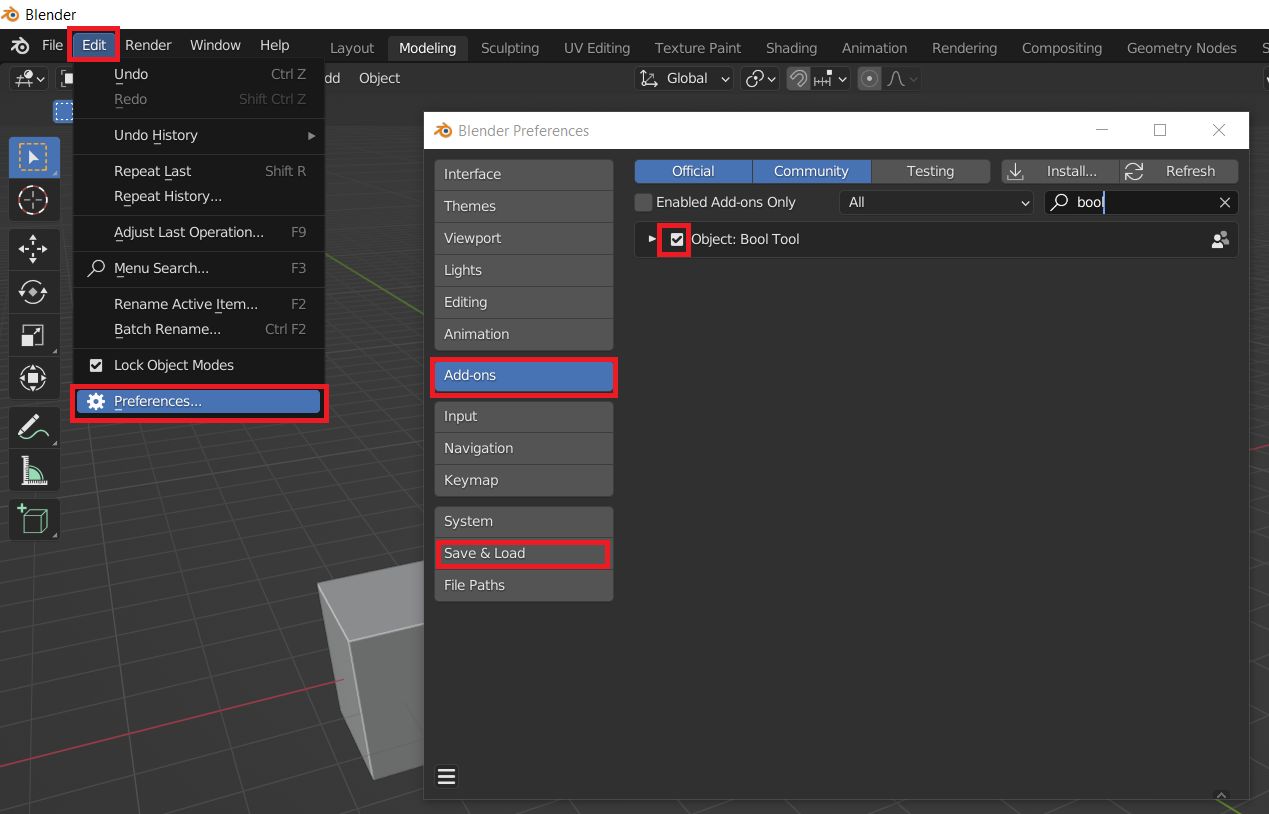
Task: Select the Community add-ons filter
Action: (x=811, y=171)
